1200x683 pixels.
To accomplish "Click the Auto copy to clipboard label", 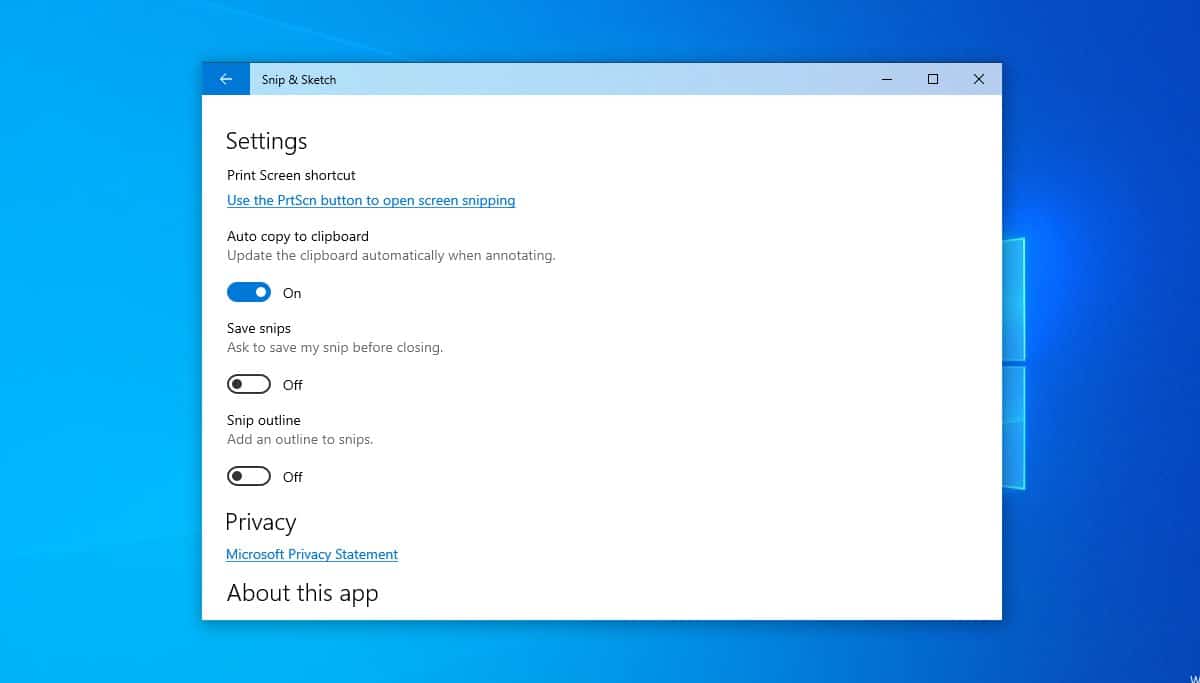I will tap(298, 236).
